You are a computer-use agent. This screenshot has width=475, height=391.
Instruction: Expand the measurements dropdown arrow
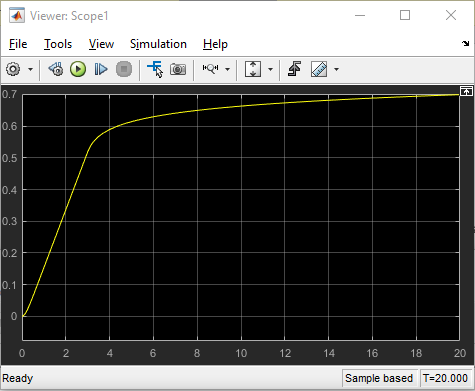[336, 69]
